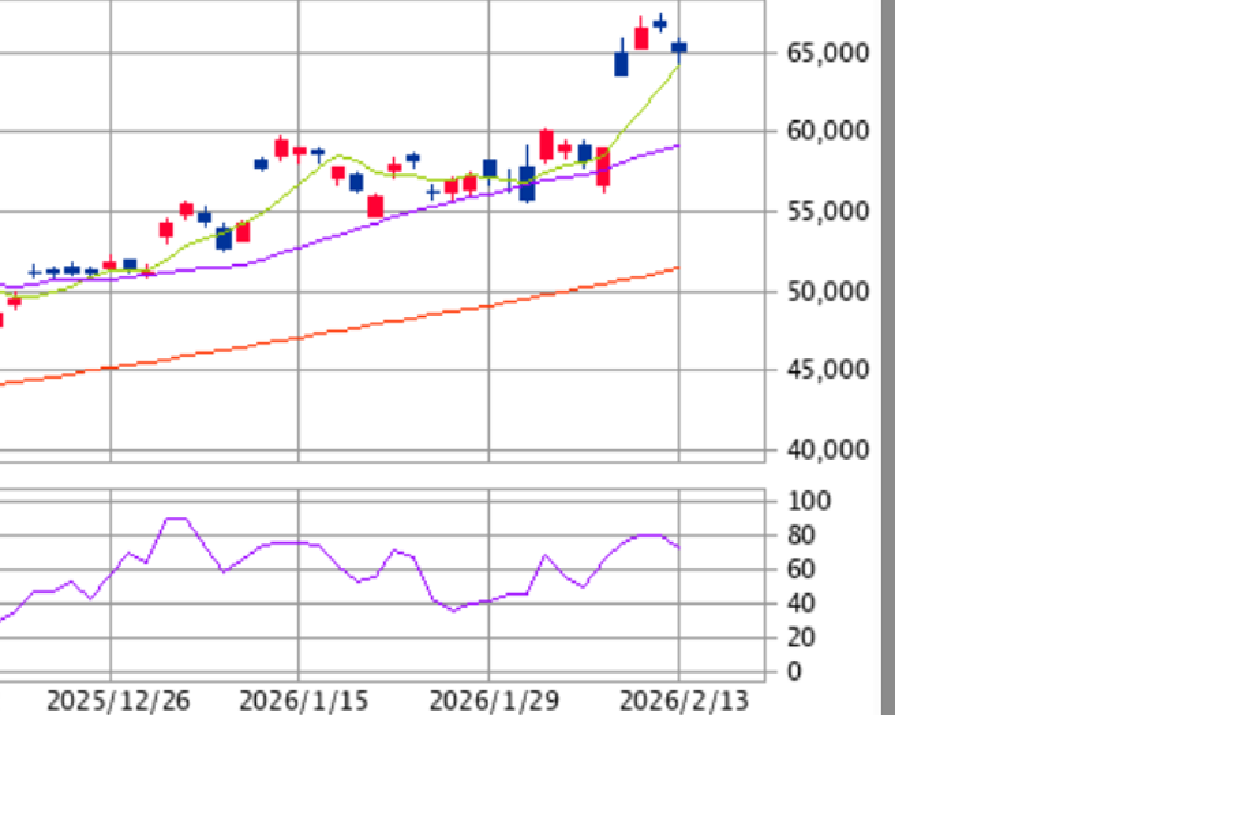This screenshot has height=815, width=1260.
Task: Click the oscillator 80 level label
Action: click(803, 536)
